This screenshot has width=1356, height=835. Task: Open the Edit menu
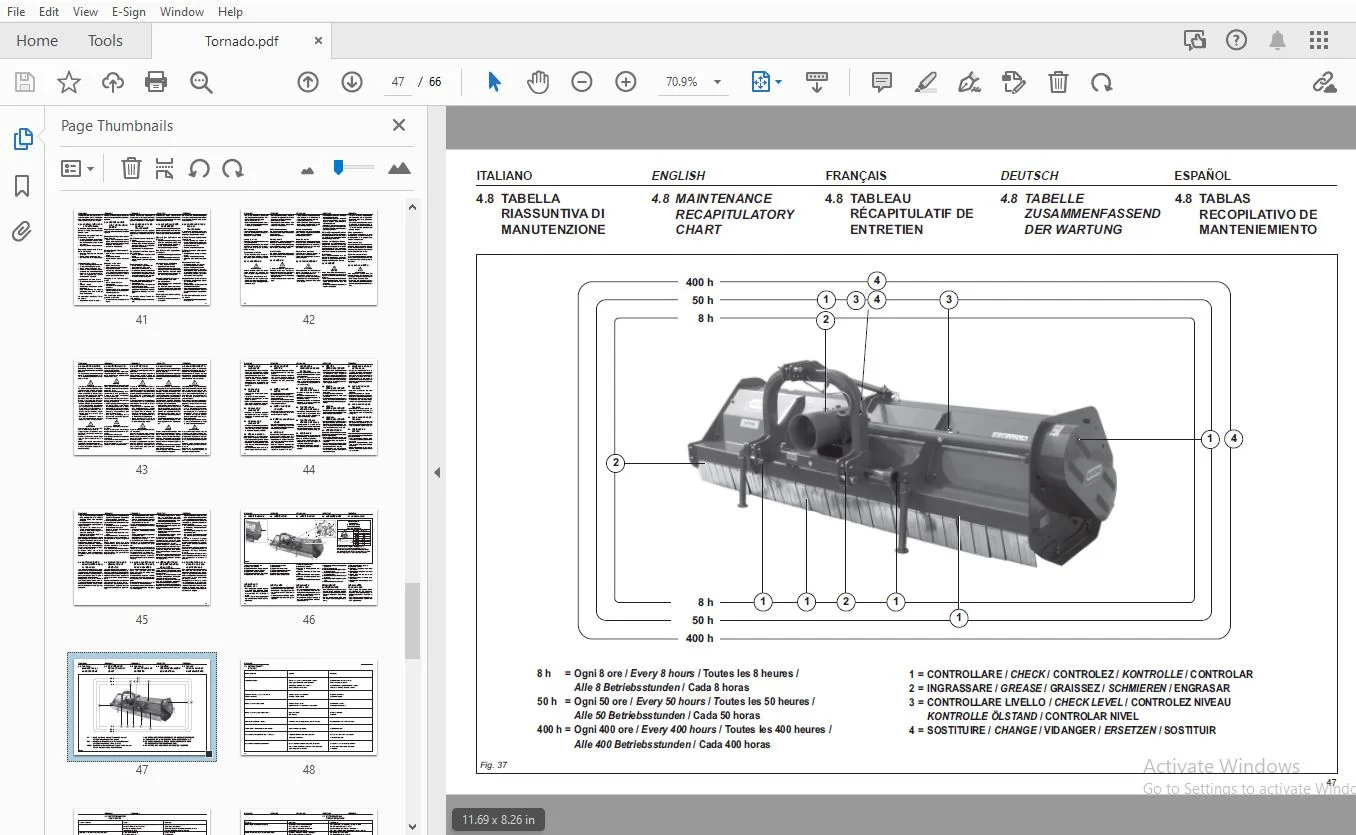click(49, 12)
